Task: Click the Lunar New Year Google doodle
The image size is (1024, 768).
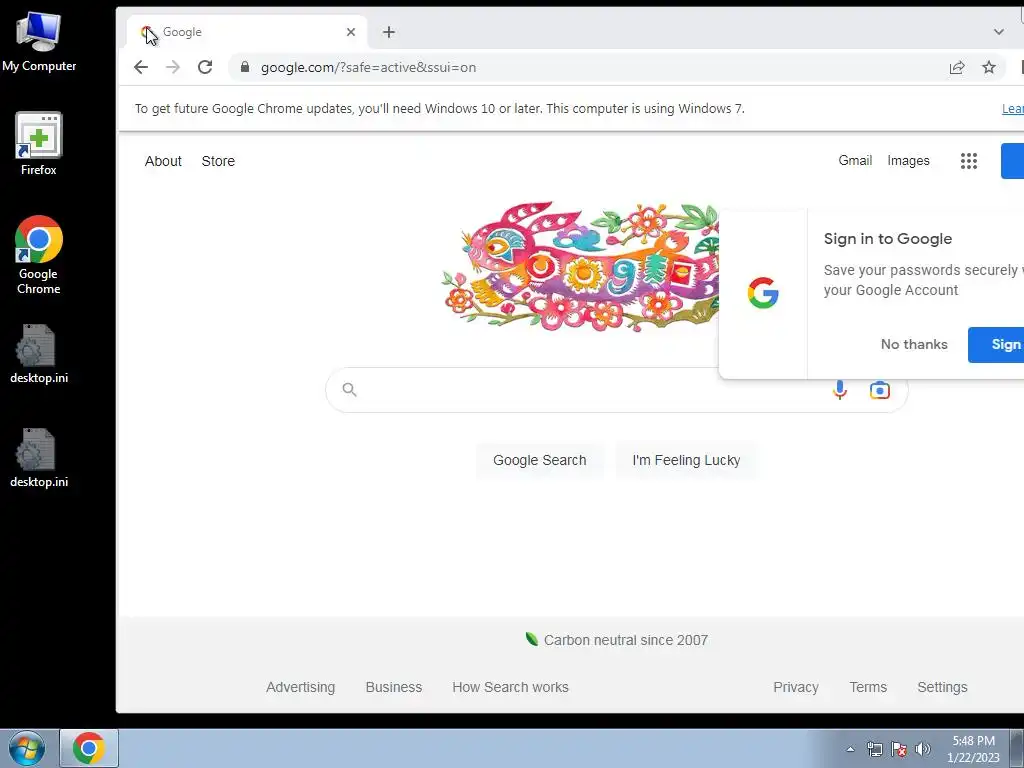Action: click(580, 266)
